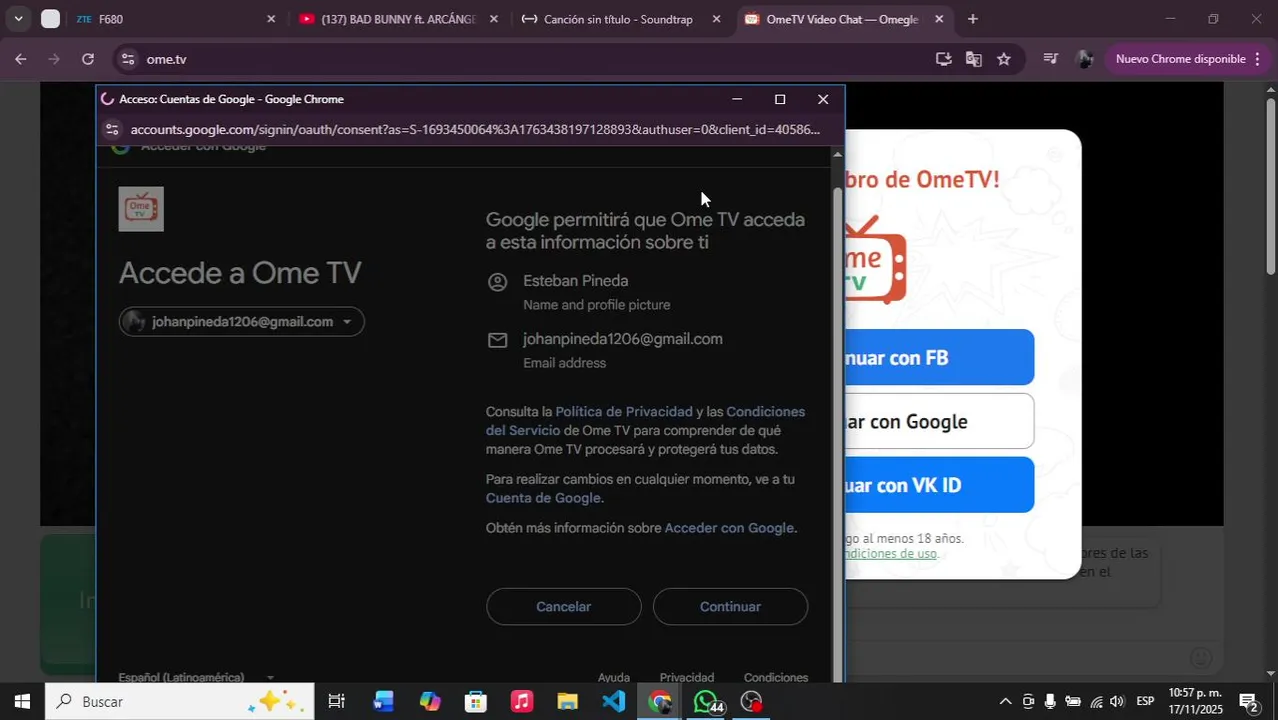Open Microsoft Word from taskbar
The width and height of the screenshot is (1278, 720).
pyautogui.click(x=383, y=702)
